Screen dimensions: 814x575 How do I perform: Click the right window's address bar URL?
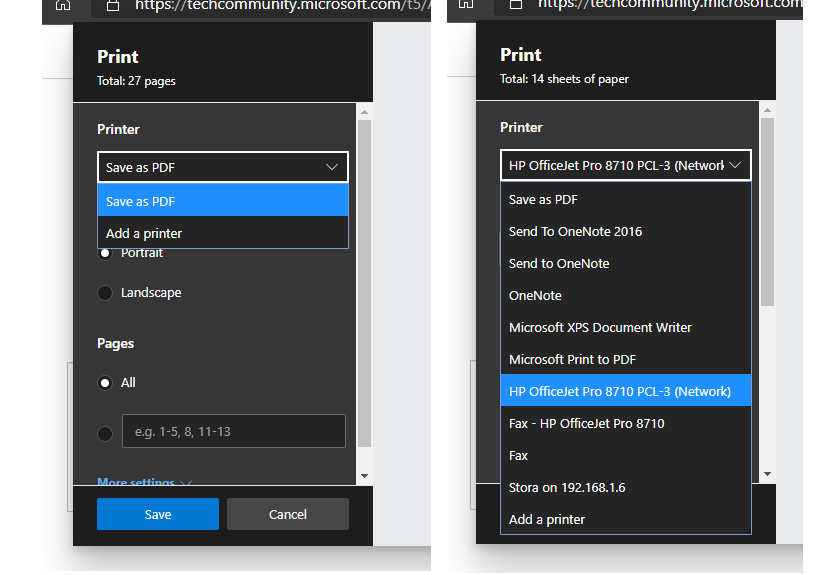click(670, 4)
